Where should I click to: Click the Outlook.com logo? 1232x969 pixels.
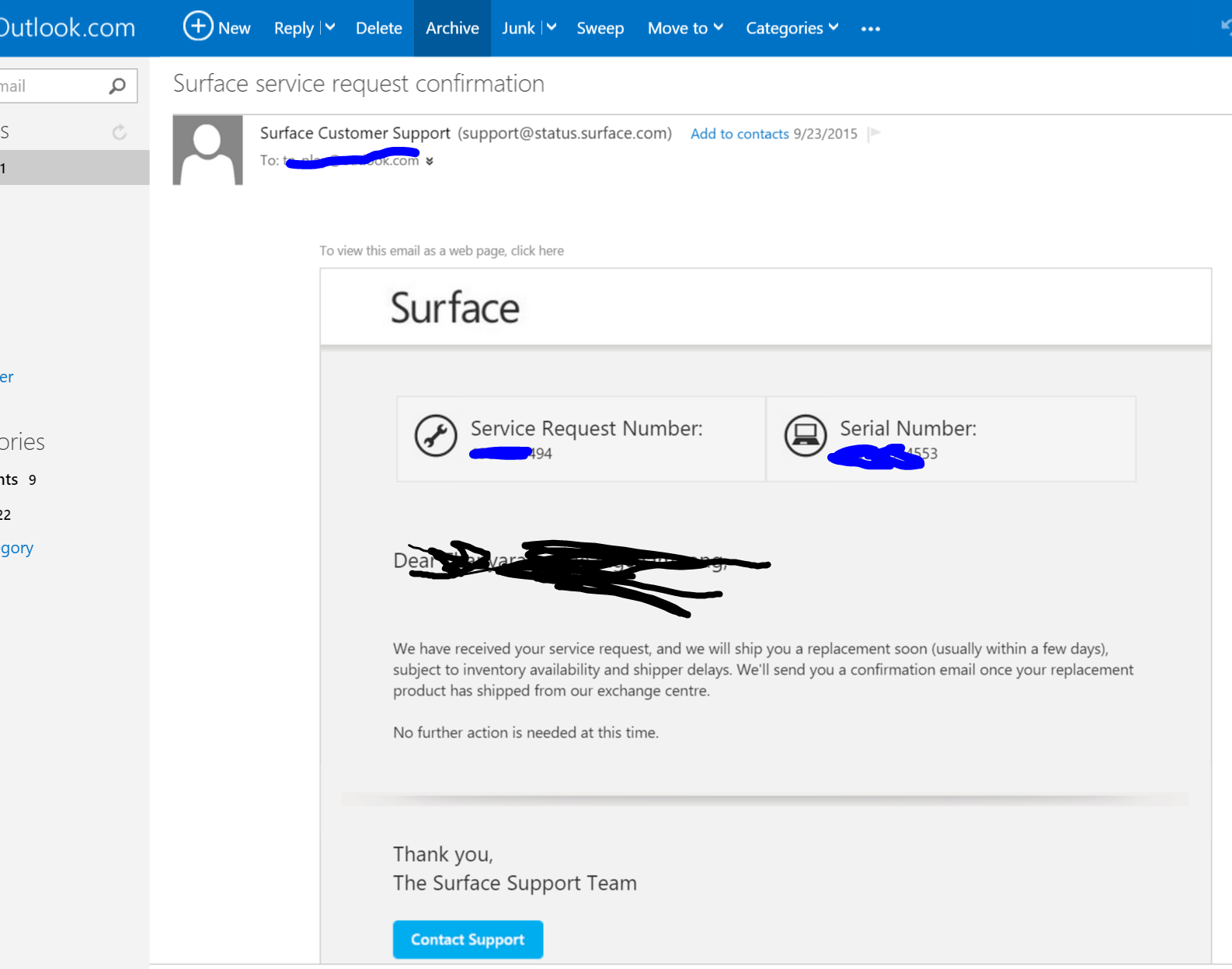68,27
